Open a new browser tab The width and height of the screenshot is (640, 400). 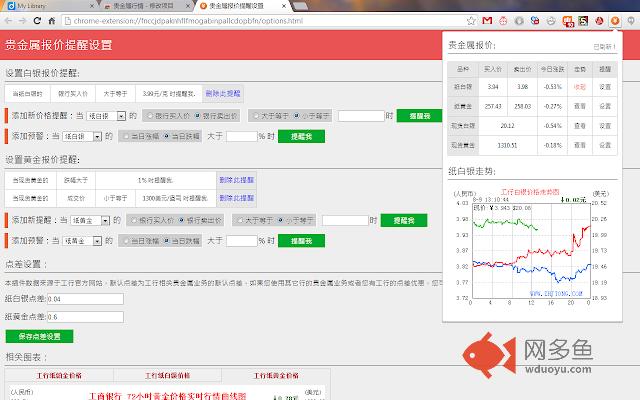(x=300, y=6)
